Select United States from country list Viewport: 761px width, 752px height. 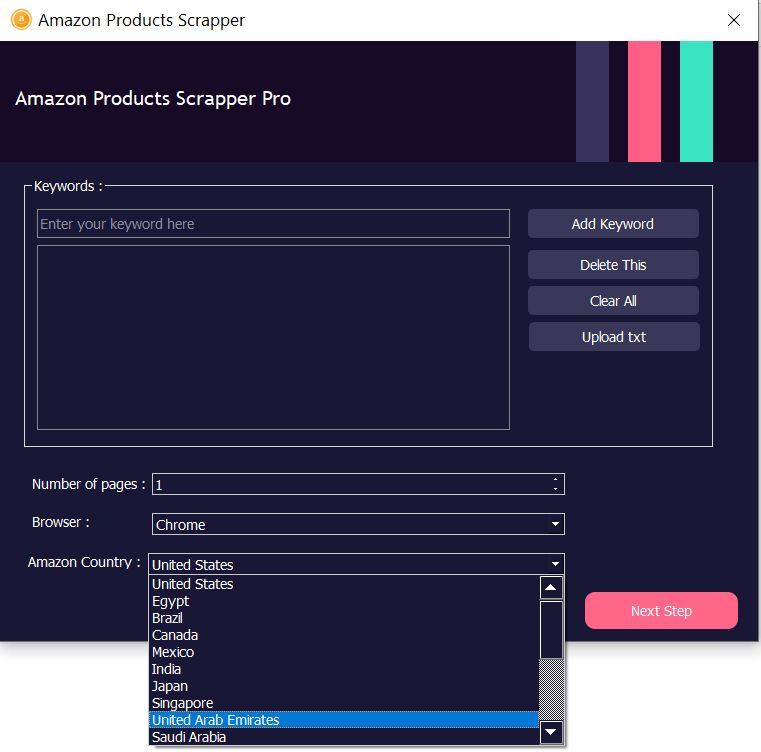pos(344,584)
